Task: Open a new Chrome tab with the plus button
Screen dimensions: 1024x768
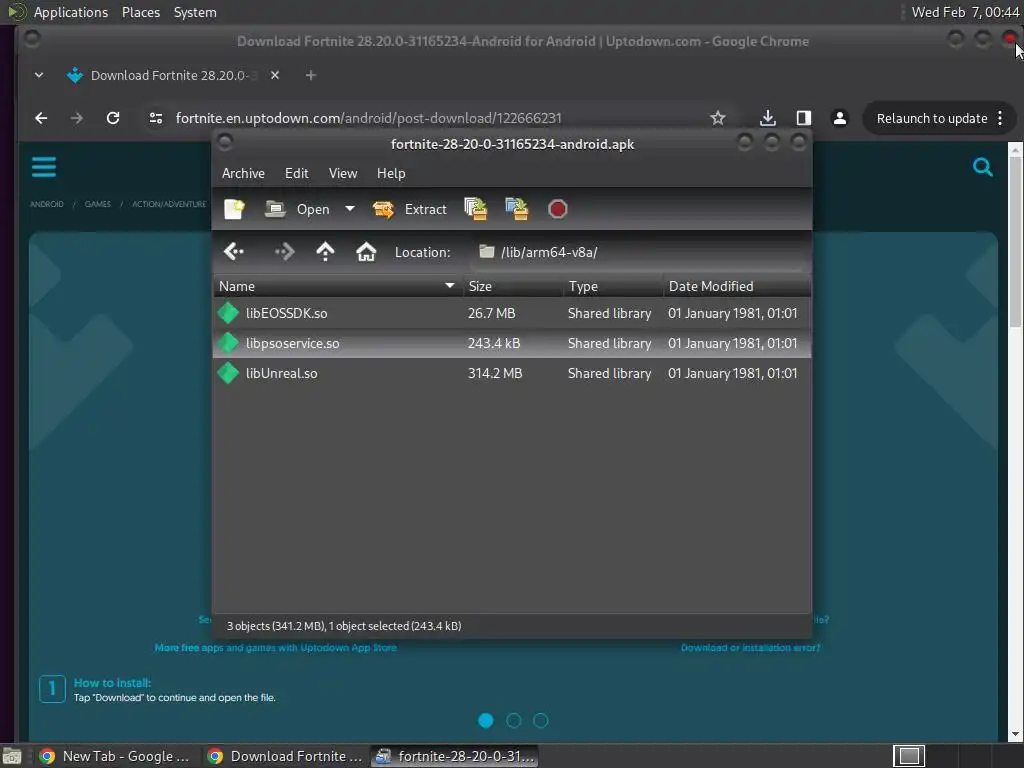Action: [x=311, y=75]
